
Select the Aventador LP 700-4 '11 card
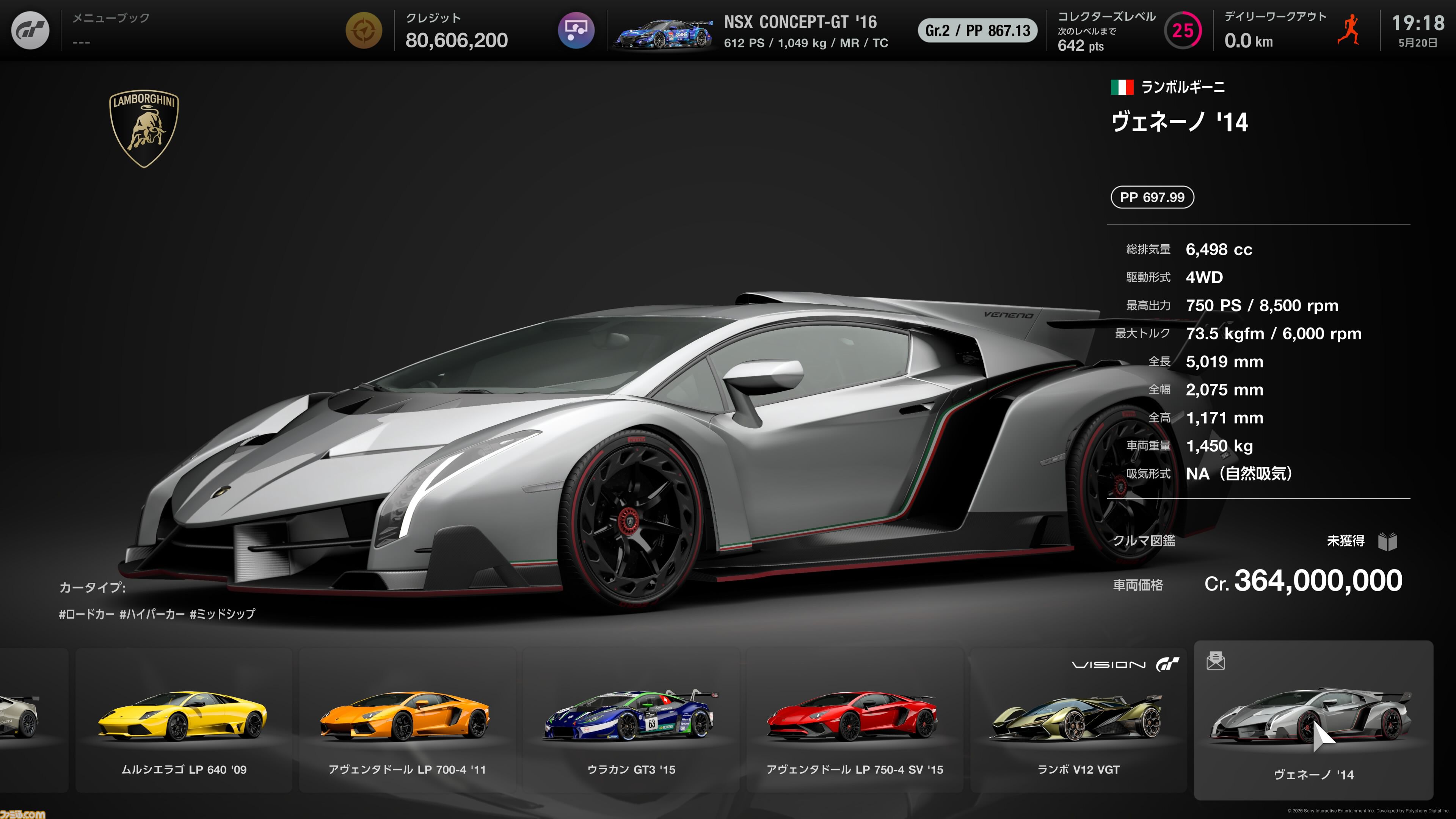pos(407,720)
